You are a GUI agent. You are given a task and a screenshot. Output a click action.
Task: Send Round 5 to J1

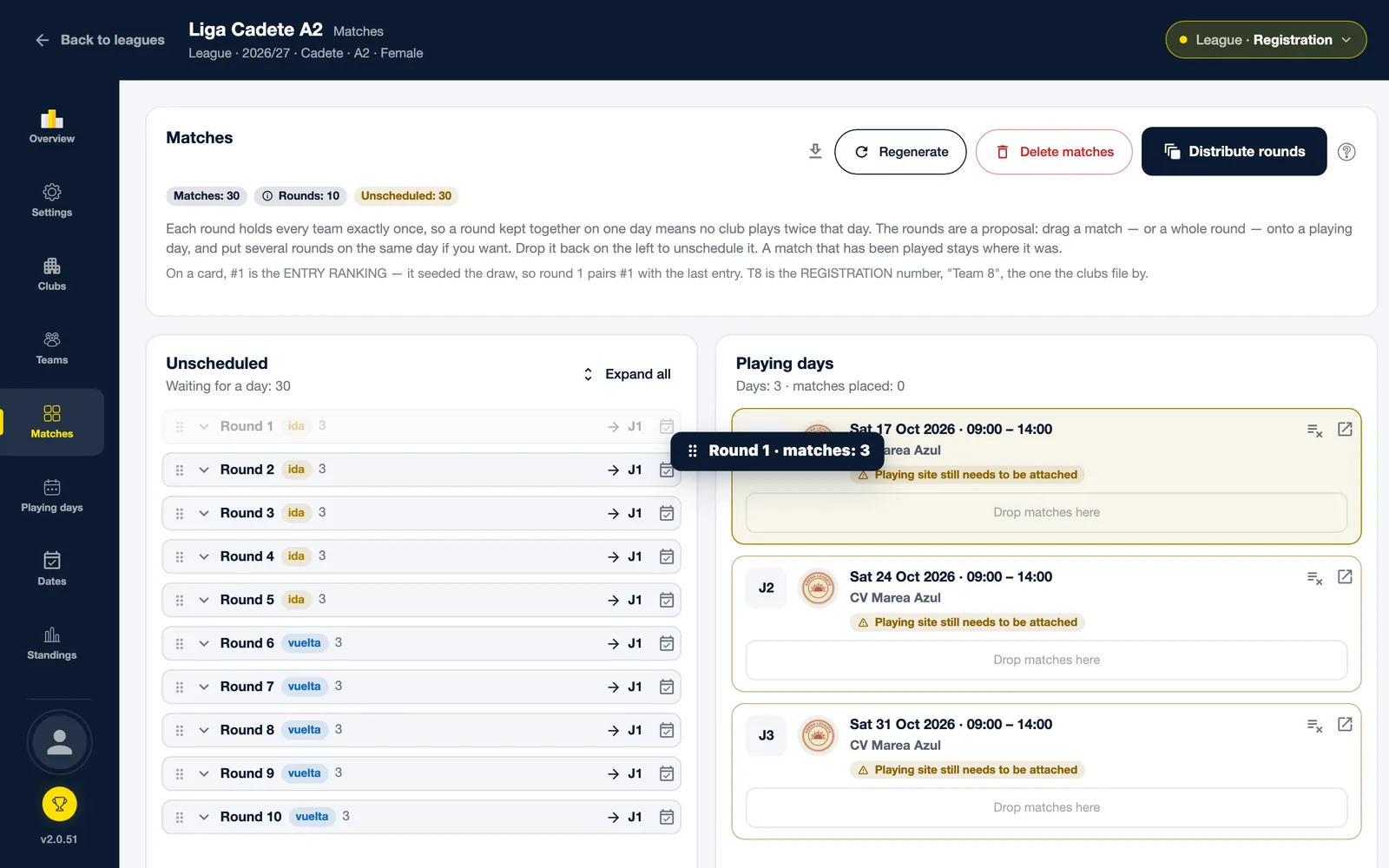[625, 600]
